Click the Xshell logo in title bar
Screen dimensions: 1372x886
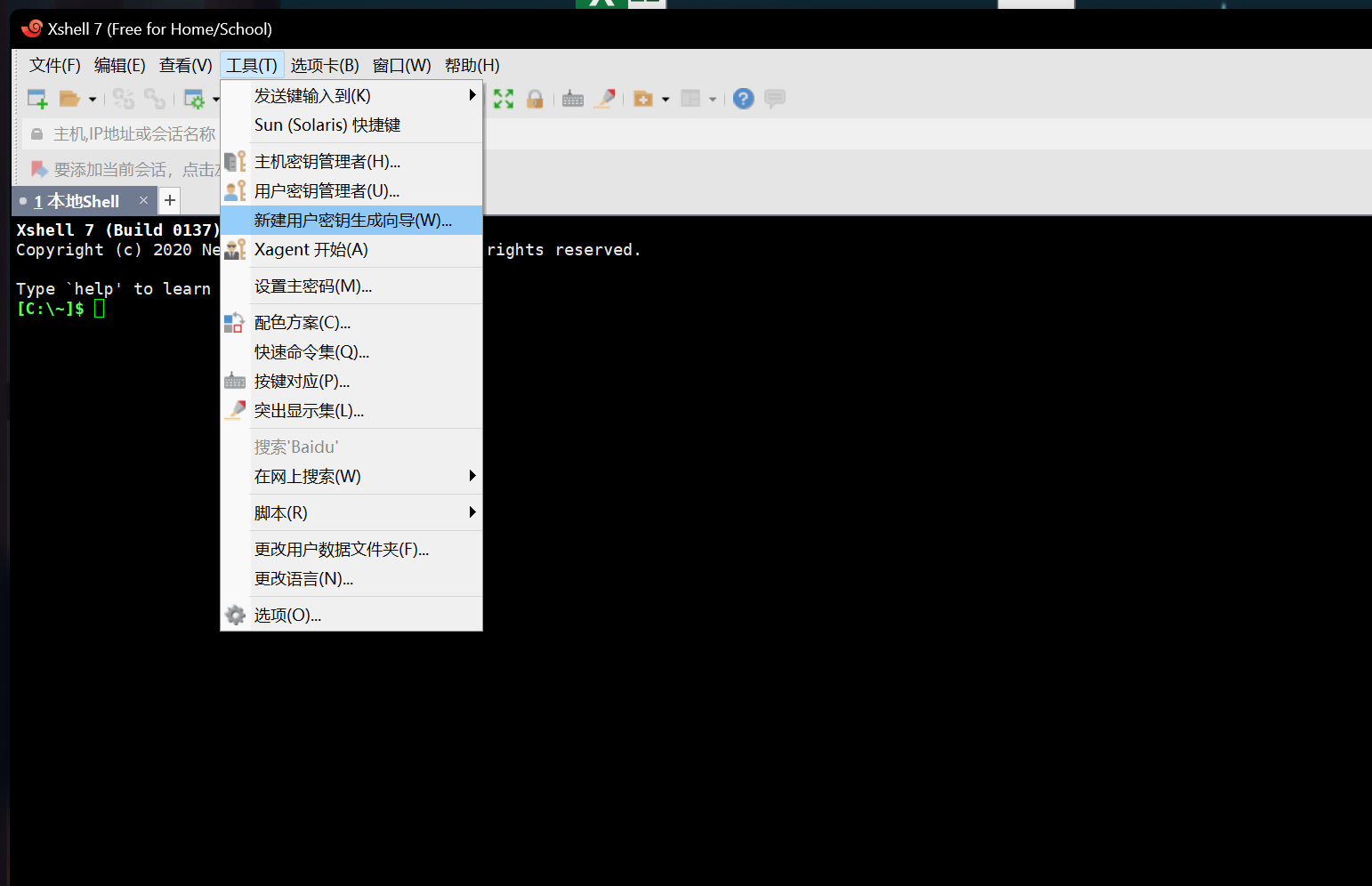click(x=32, y=28)
